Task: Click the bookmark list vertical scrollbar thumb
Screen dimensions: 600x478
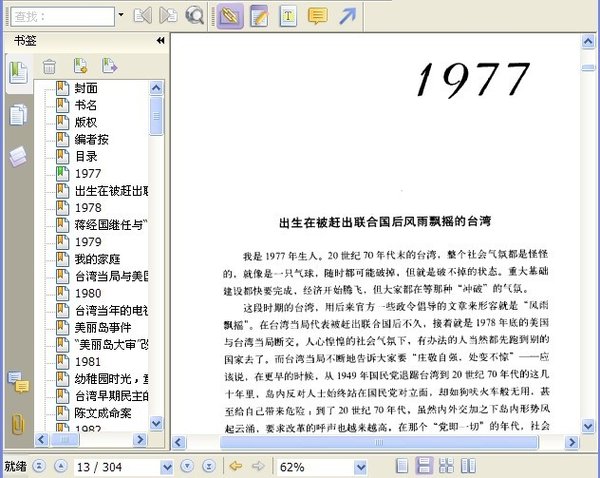Action: (156, 116)
